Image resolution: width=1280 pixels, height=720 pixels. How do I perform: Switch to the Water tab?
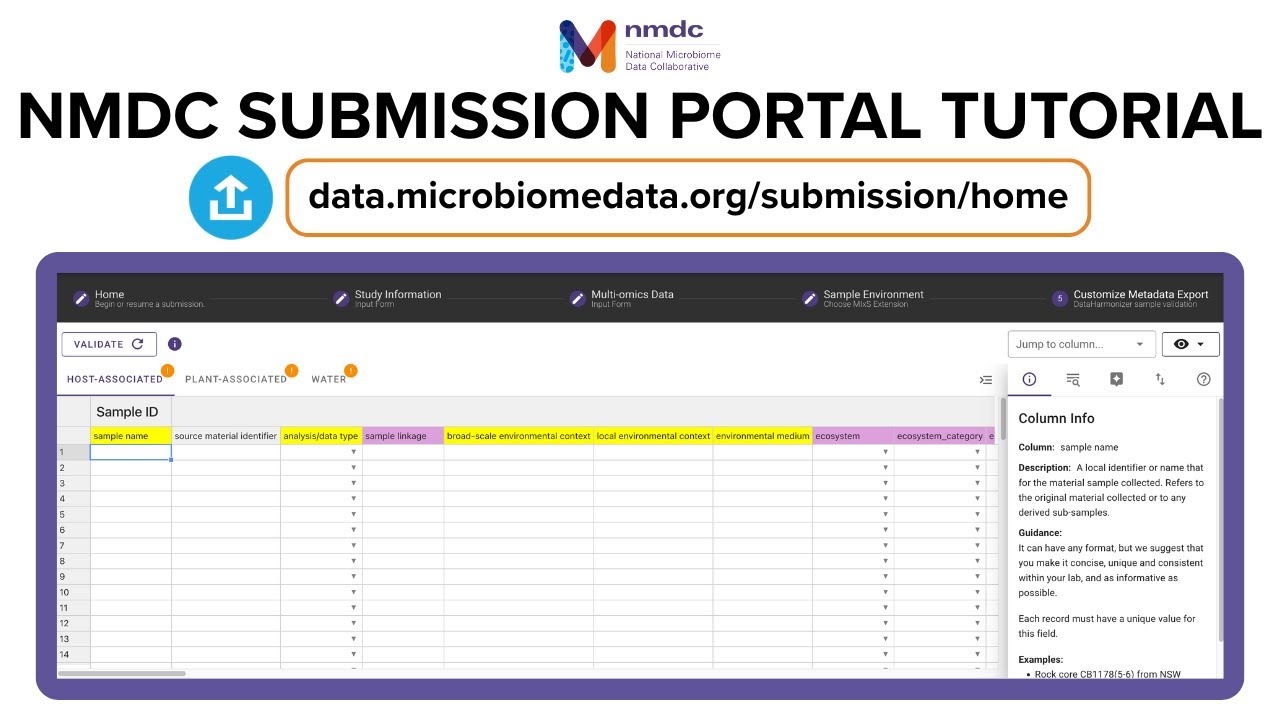(329, 380)
